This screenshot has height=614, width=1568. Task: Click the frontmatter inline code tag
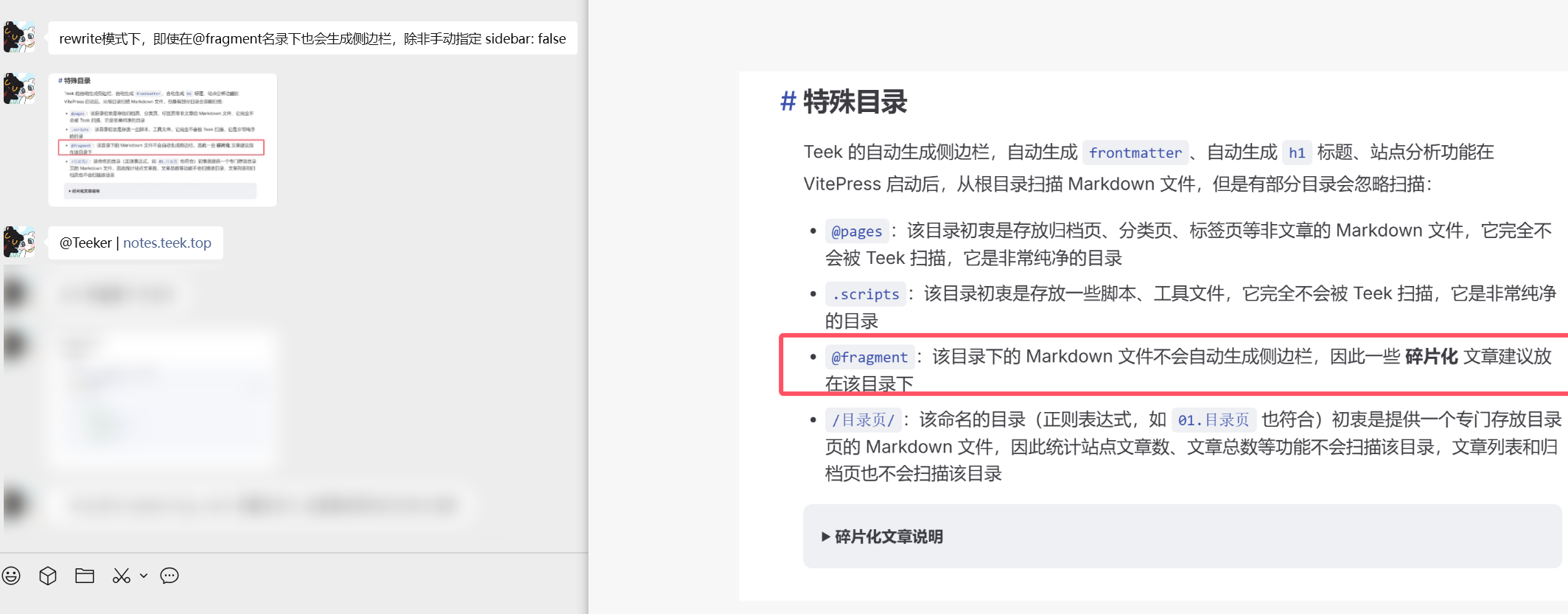click(1135, 153)
